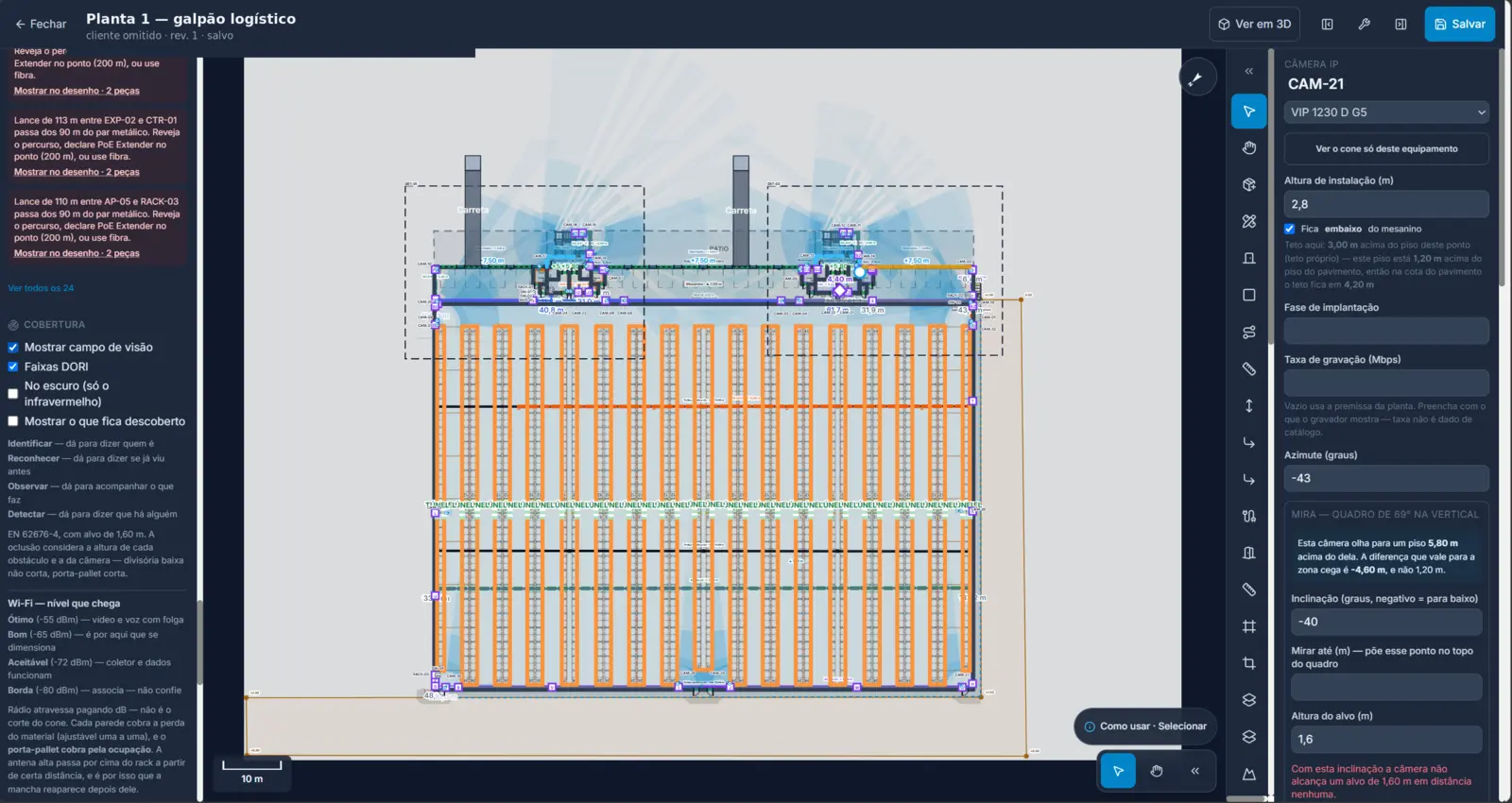Click Ver o cone só deste equipamento
The width and height of the screenshot is (1512, 803).
(1386, 149)
